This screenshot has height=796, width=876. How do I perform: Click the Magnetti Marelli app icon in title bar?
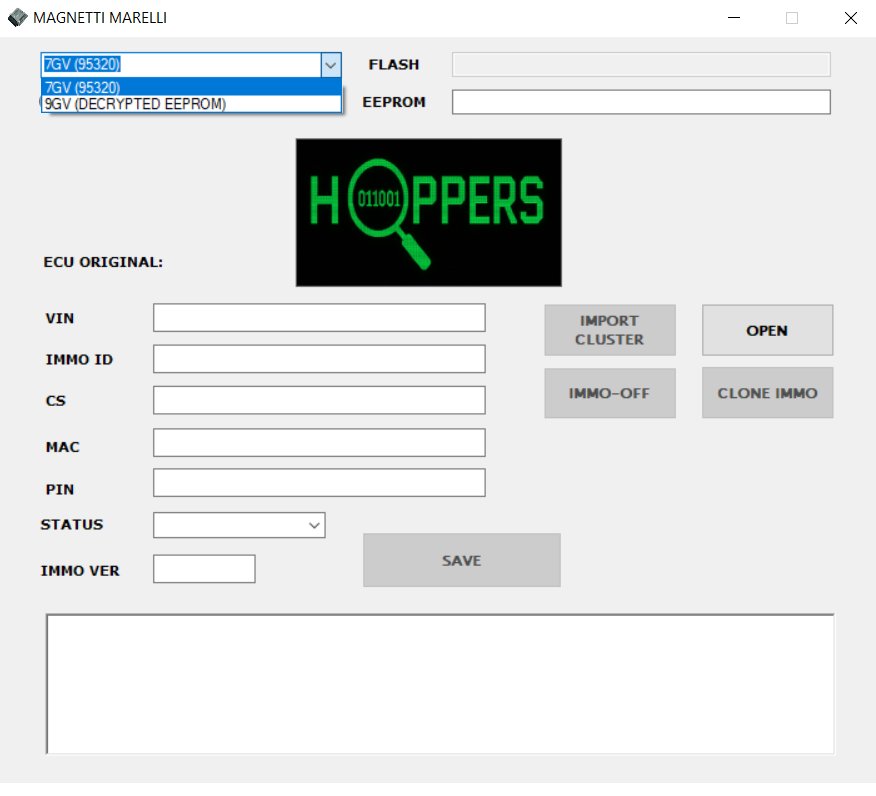tap(17, 18)
